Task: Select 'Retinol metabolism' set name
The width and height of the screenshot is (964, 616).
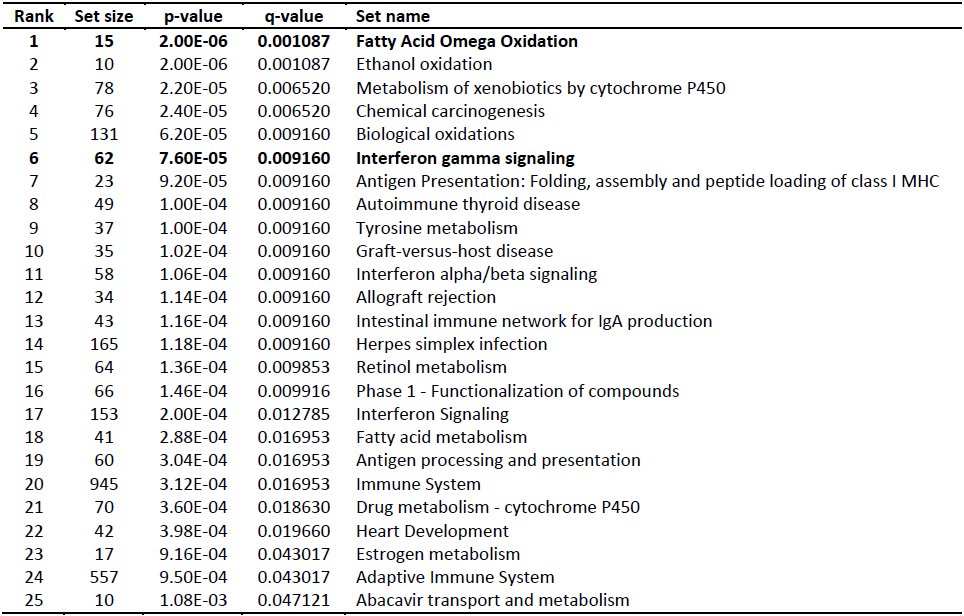Action: pos(431,367)
